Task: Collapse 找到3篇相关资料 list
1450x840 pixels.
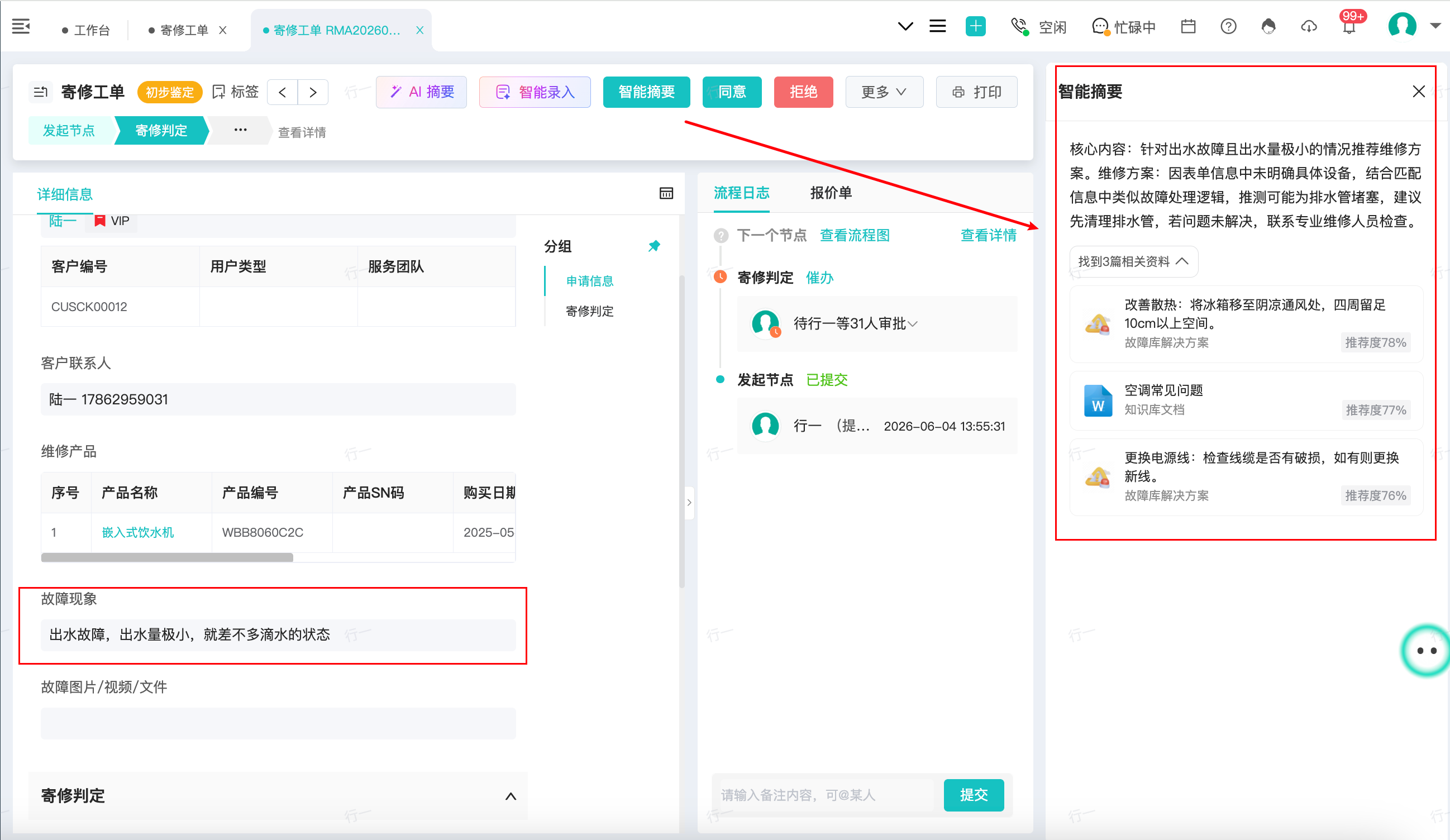Action: [1133, 262]
